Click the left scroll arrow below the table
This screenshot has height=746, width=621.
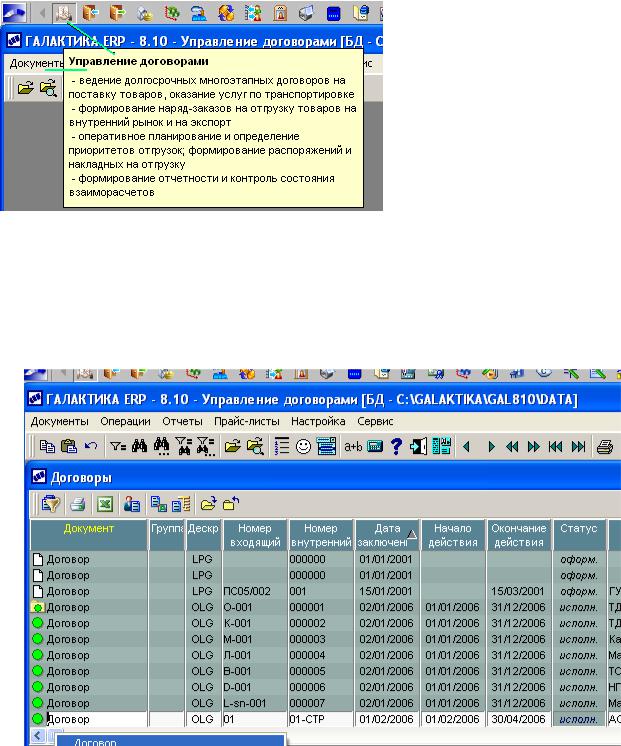38,736
